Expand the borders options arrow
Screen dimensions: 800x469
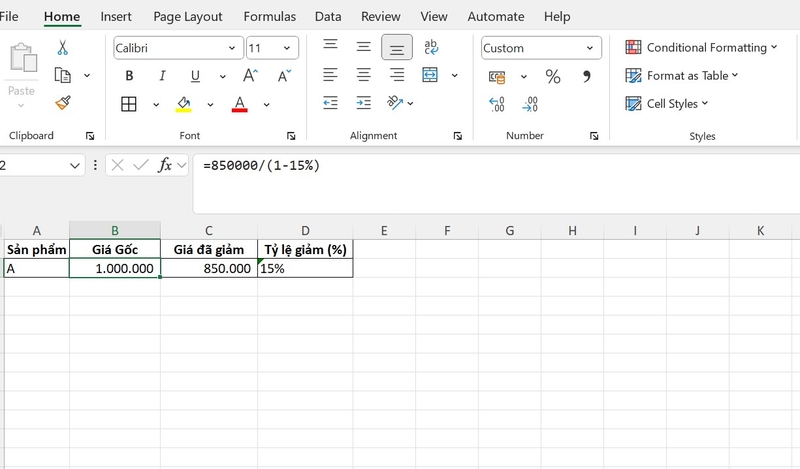(156, 105)
